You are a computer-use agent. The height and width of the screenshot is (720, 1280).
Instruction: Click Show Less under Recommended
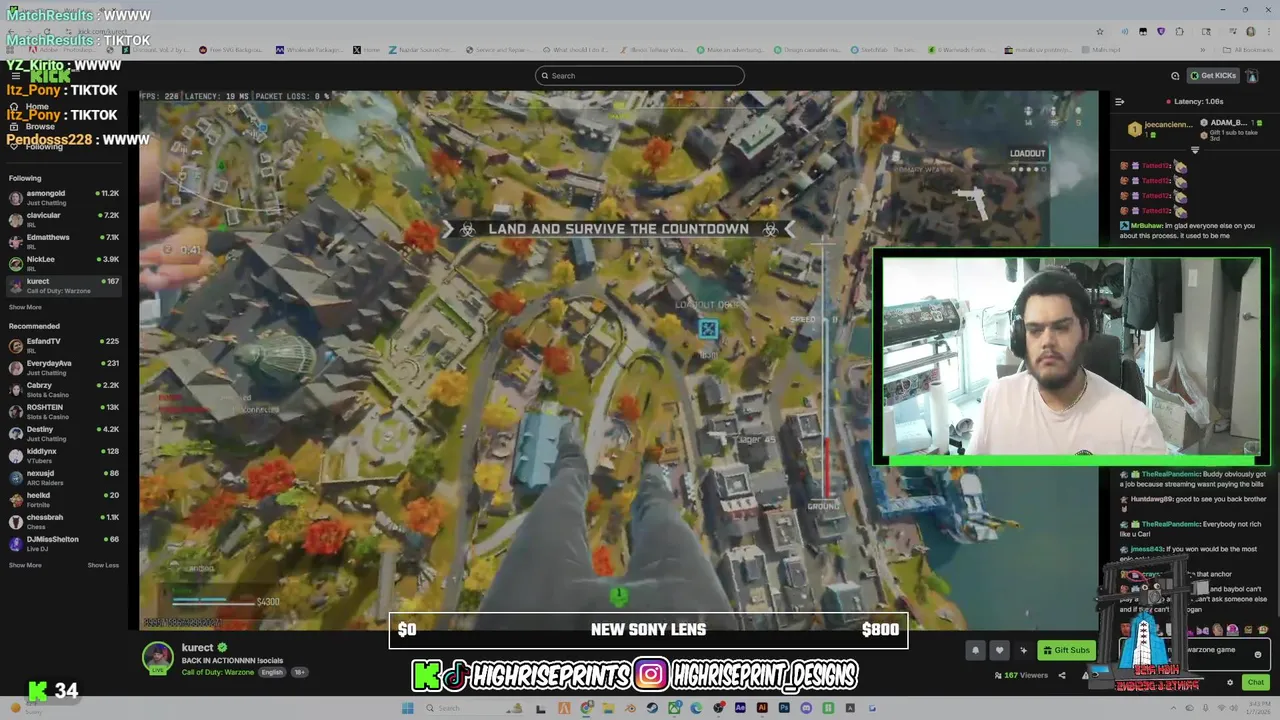[x=103, y=565]
